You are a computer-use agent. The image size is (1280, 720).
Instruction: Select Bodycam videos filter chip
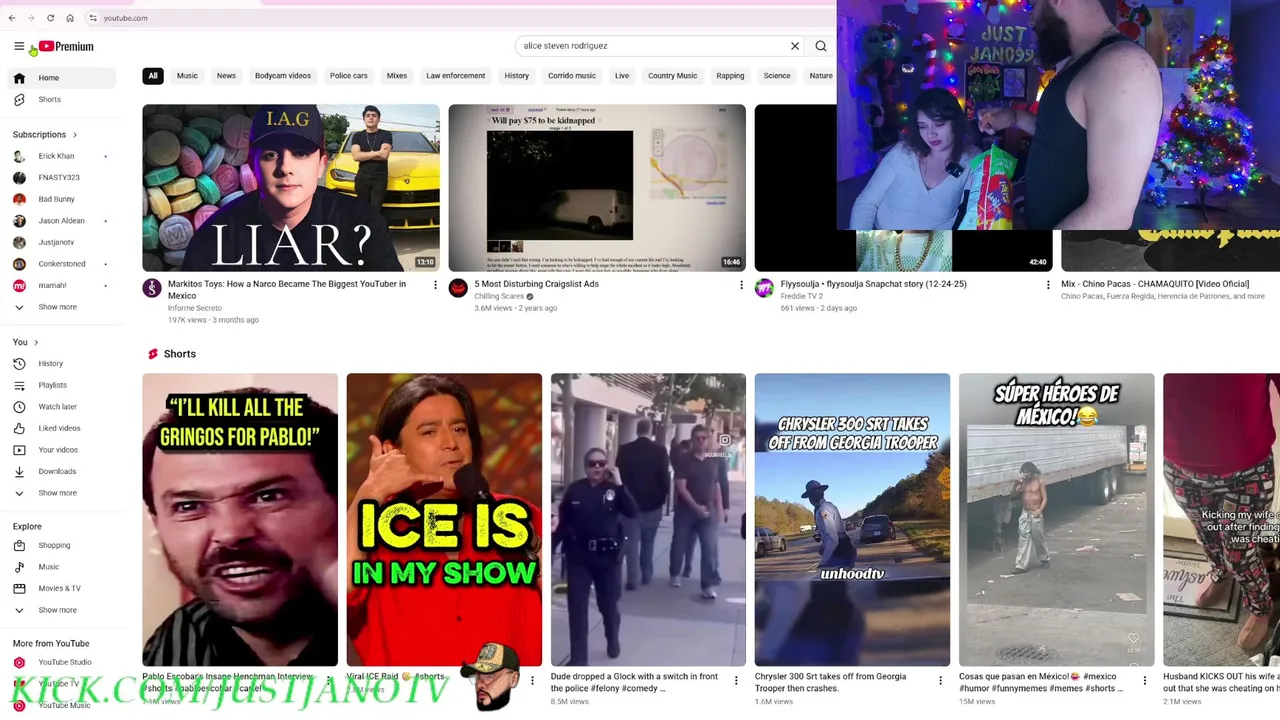coord(283,76)
